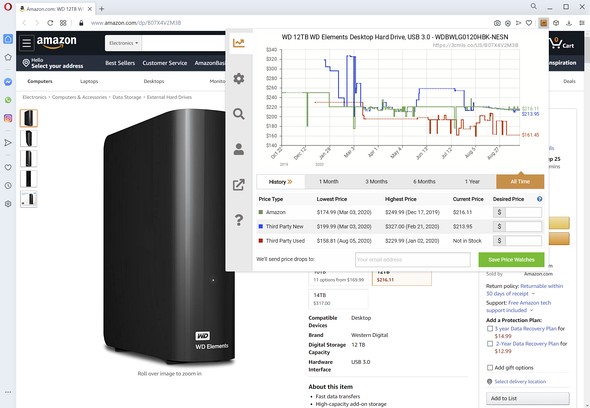This screenshot has width=590, height=408.
Task: Open the Best Sellers link
Action: pyautogui.click(x=120, y=63)
